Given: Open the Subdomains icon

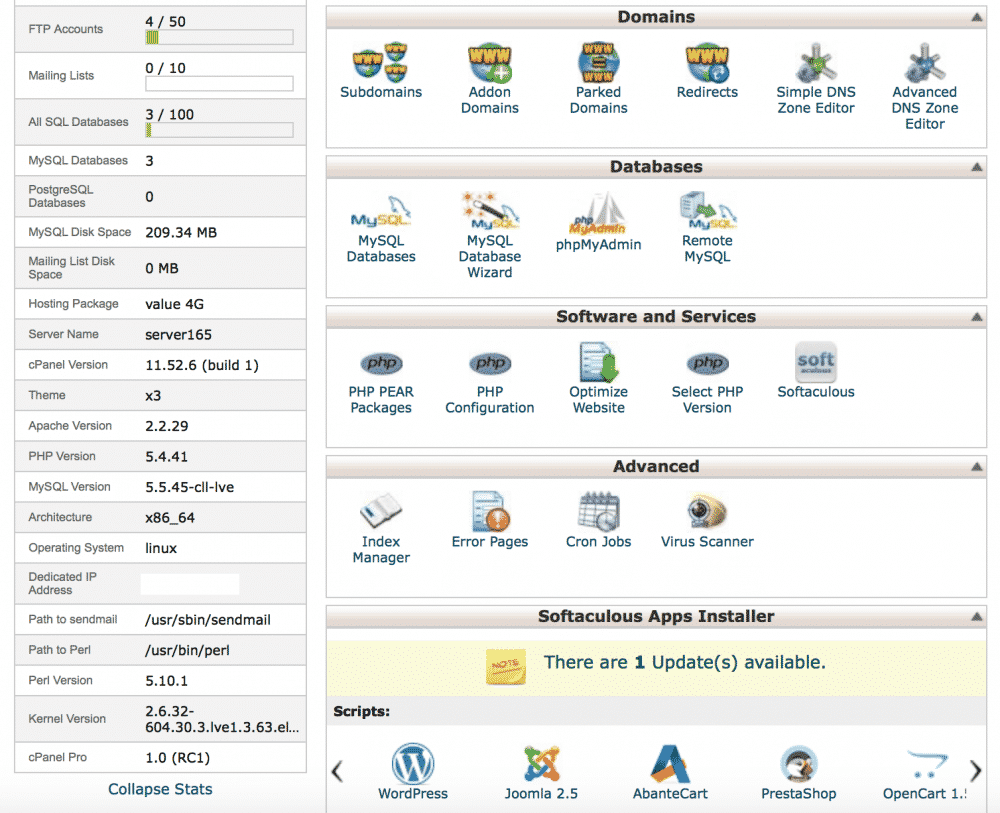Looking at the screenshot, I should point(381,63).
